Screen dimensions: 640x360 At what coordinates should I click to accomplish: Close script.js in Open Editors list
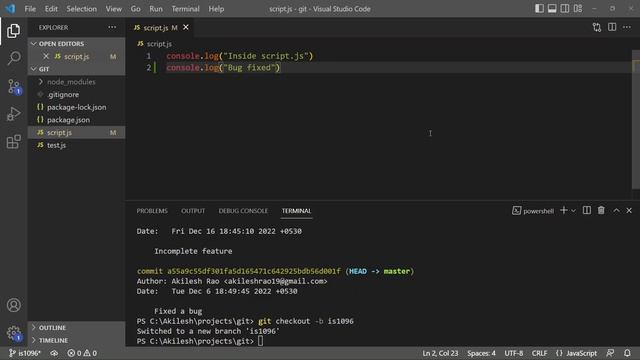point(46,56)
